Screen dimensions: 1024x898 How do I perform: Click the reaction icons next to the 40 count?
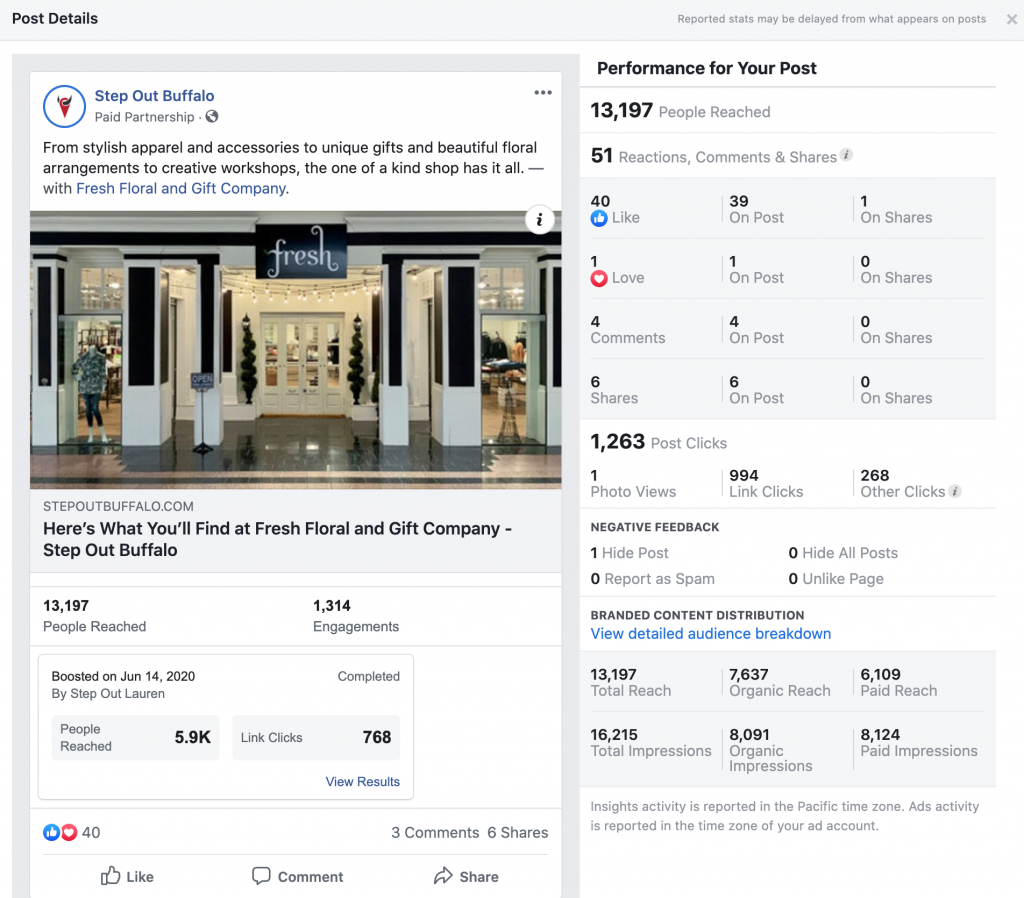pos(60,832)
